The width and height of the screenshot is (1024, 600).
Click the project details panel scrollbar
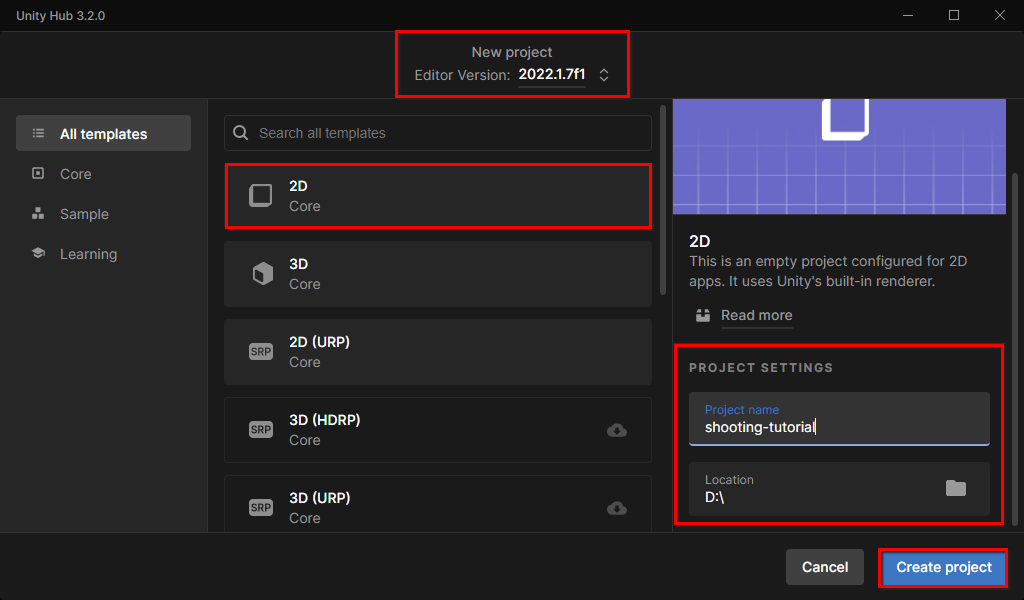coord(1014,349)
